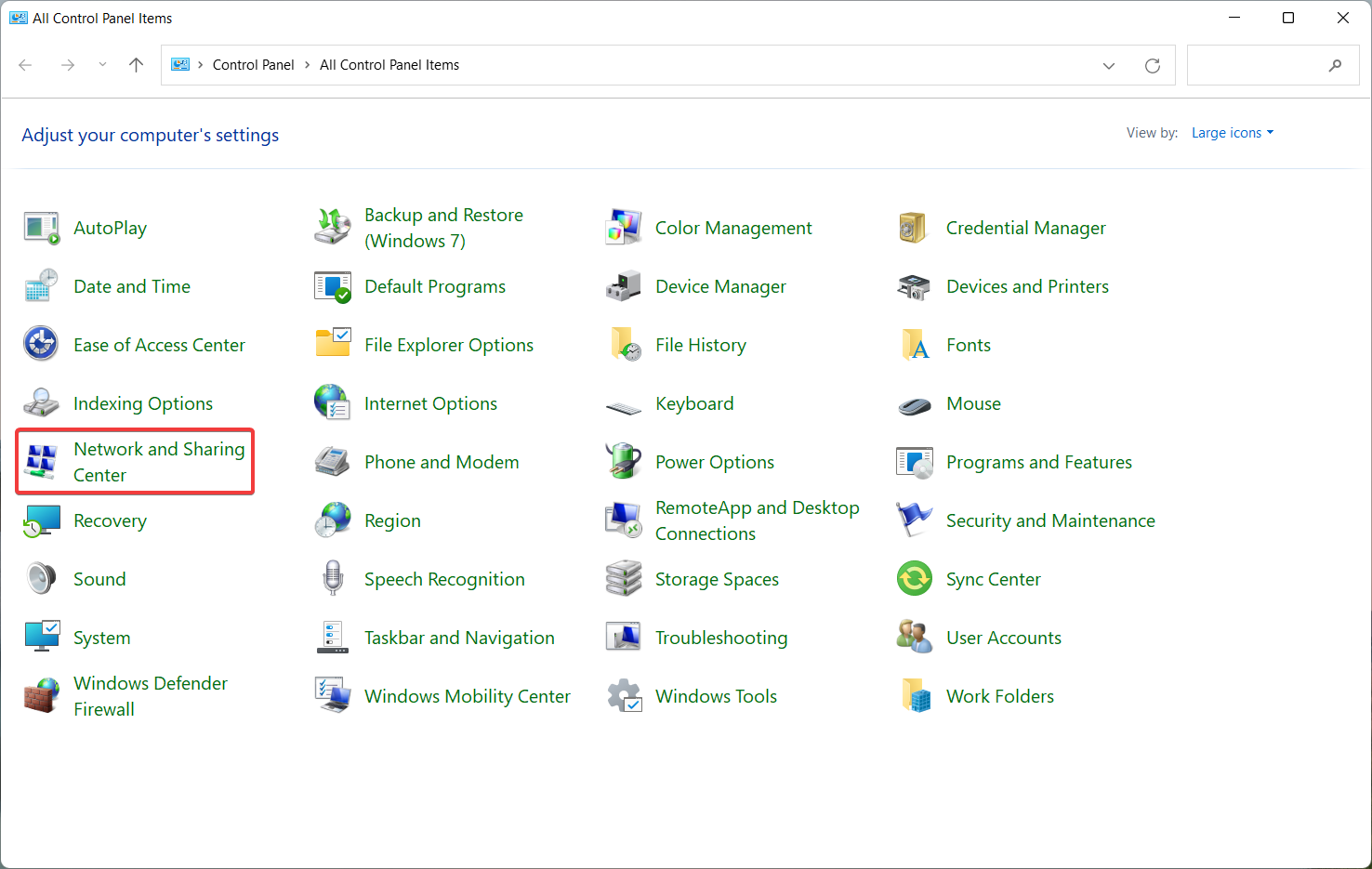
Task: Expand the chevron after Control Panel breadcrumb
Action: (x=307, y=65)
